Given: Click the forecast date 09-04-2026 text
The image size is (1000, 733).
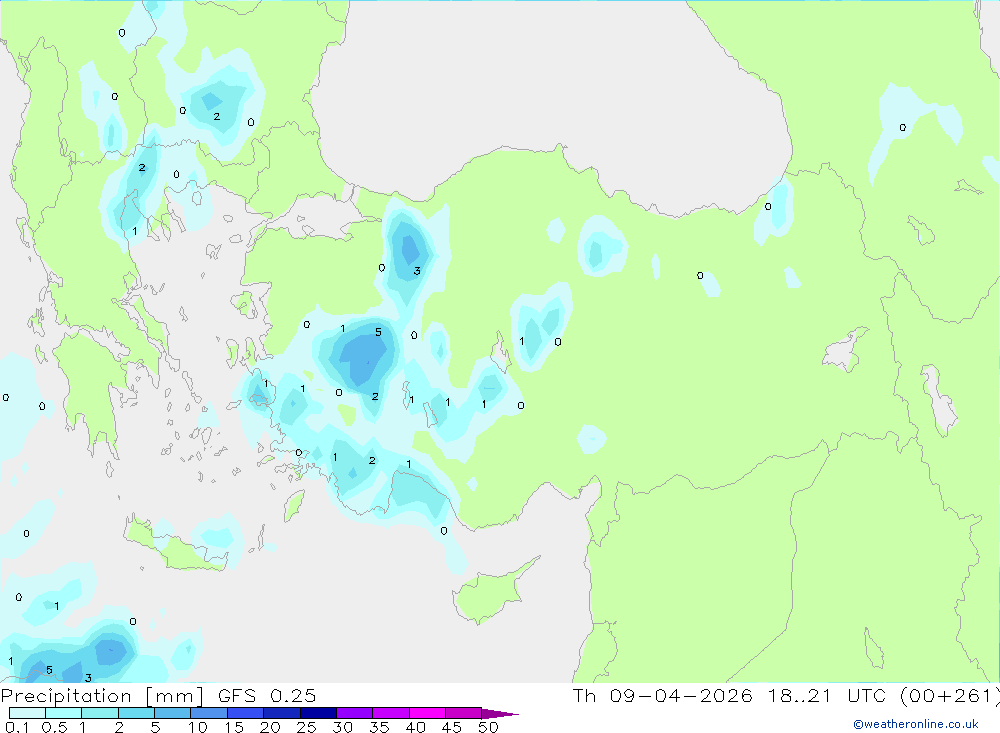Looking at the screenshot, I should 680,695.
